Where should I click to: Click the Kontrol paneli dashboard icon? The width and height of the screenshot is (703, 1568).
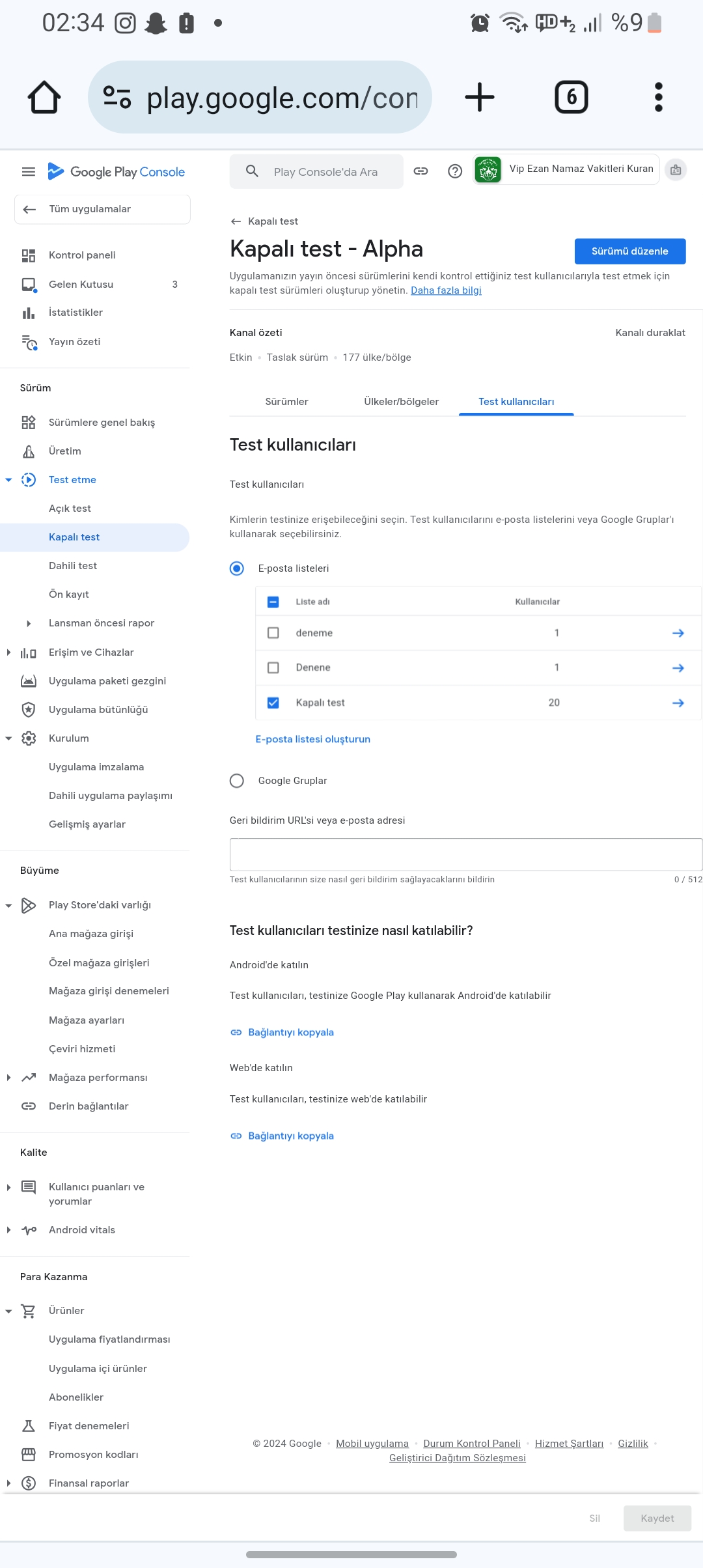pos(29,255)
